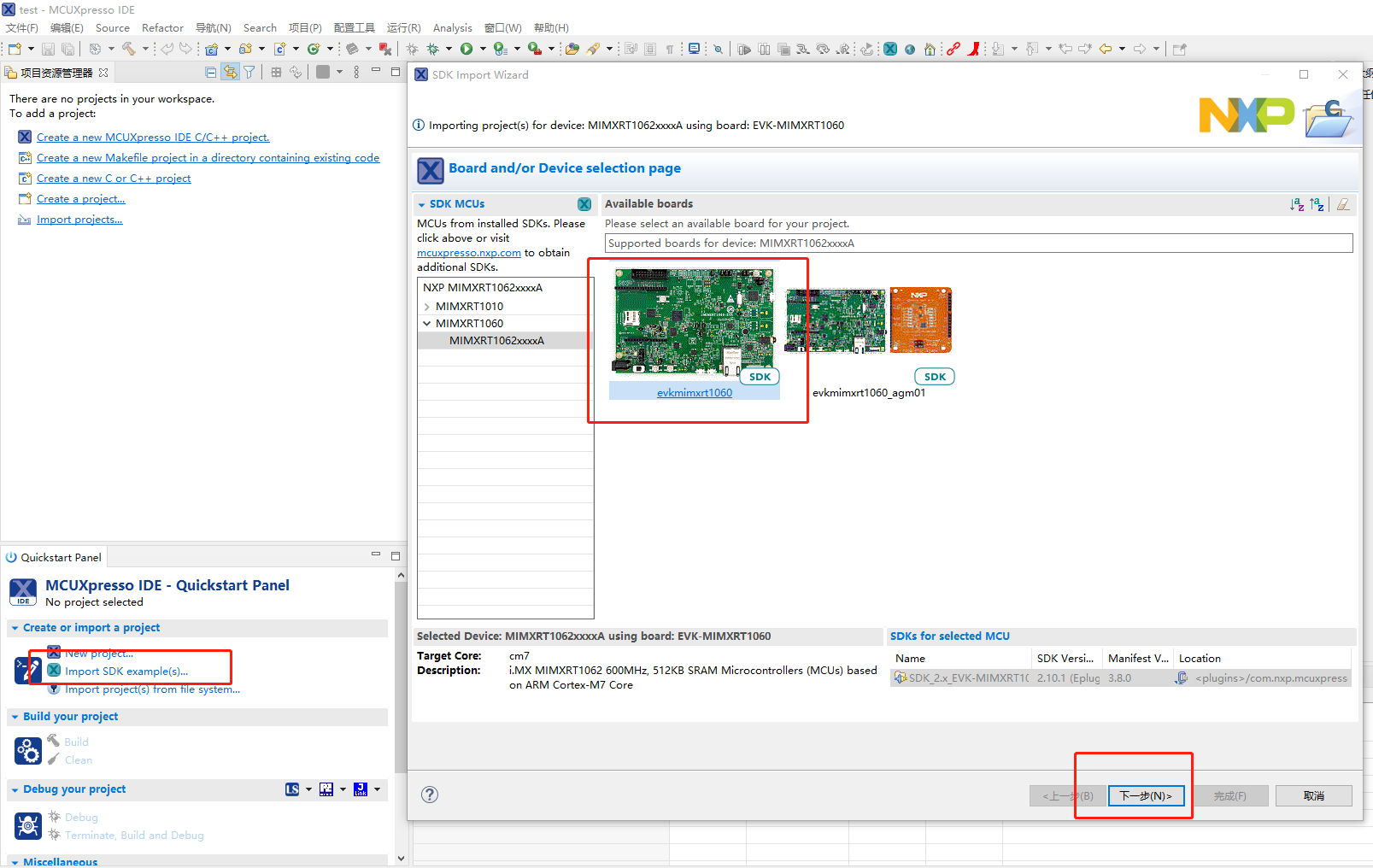This screenshot has height=868, width=1373.
Task: Click the LS LinkServer debug probe icon
Action: (x=292, y=789)
